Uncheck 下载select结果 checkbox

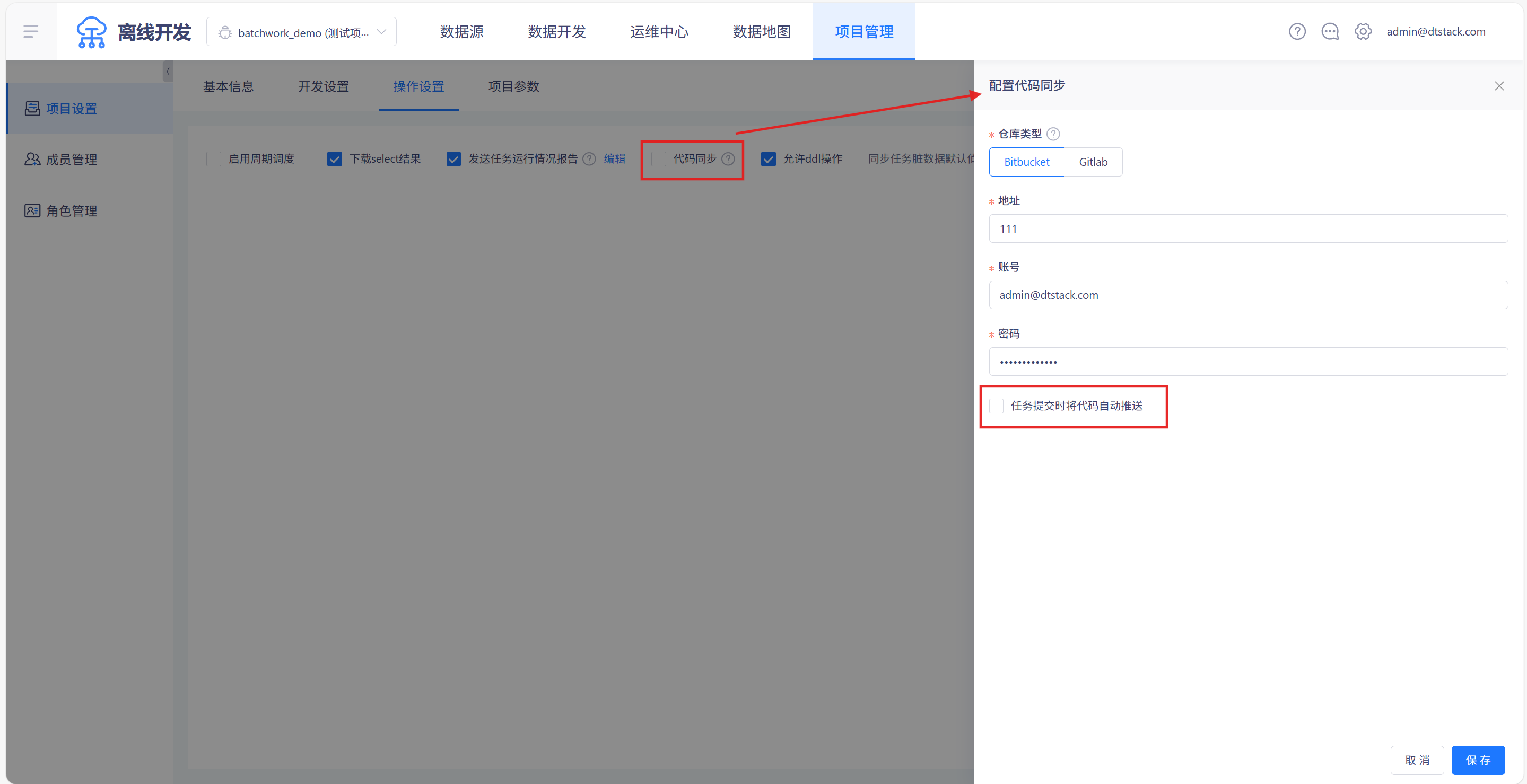pos(334,159)
